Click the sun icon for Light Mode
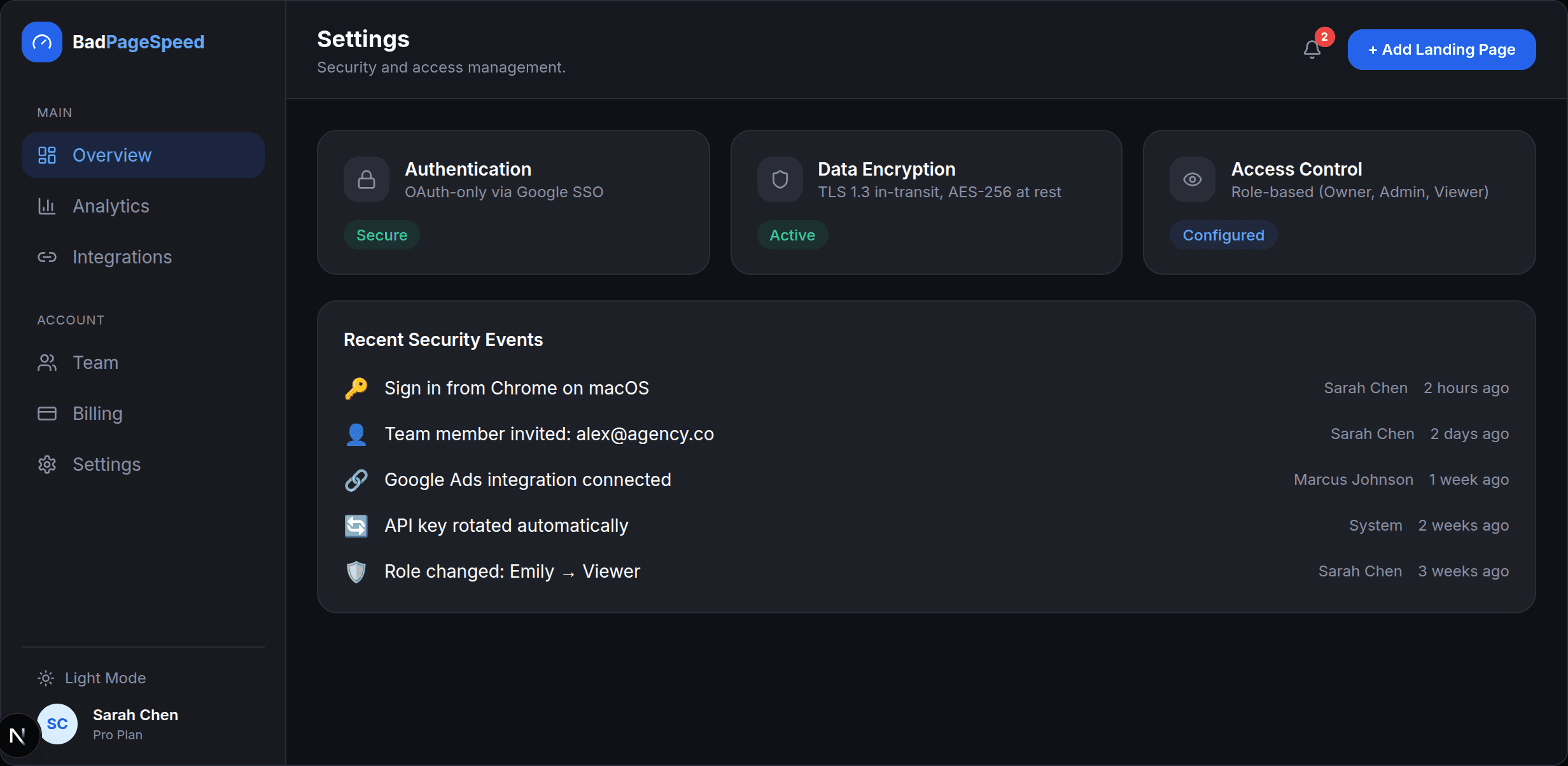1568x766 pixels. [x=46, y=678]
